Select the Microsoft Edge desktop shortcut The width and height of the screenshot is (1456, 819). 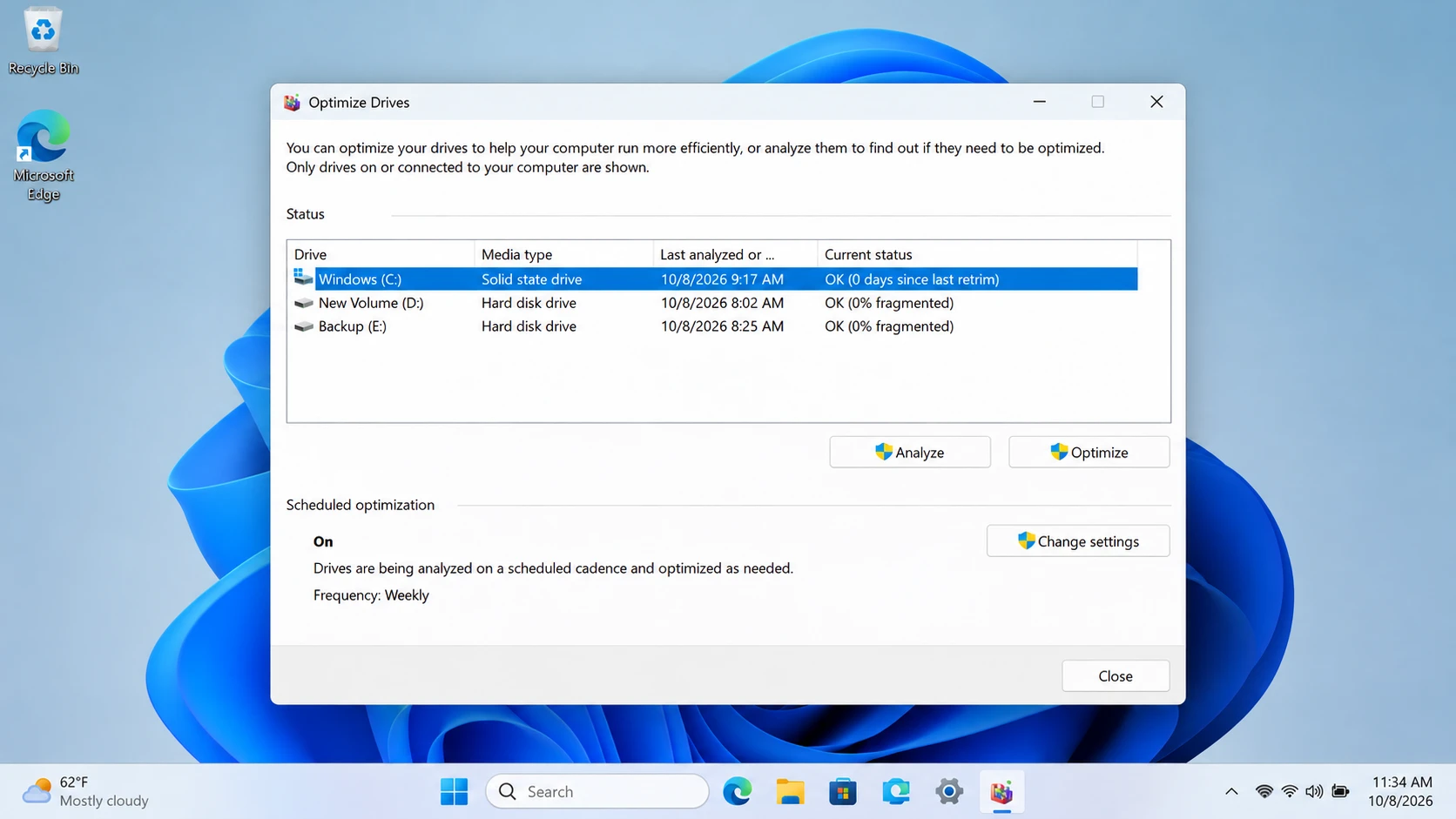pyautogui.click(x=43, y=155)
